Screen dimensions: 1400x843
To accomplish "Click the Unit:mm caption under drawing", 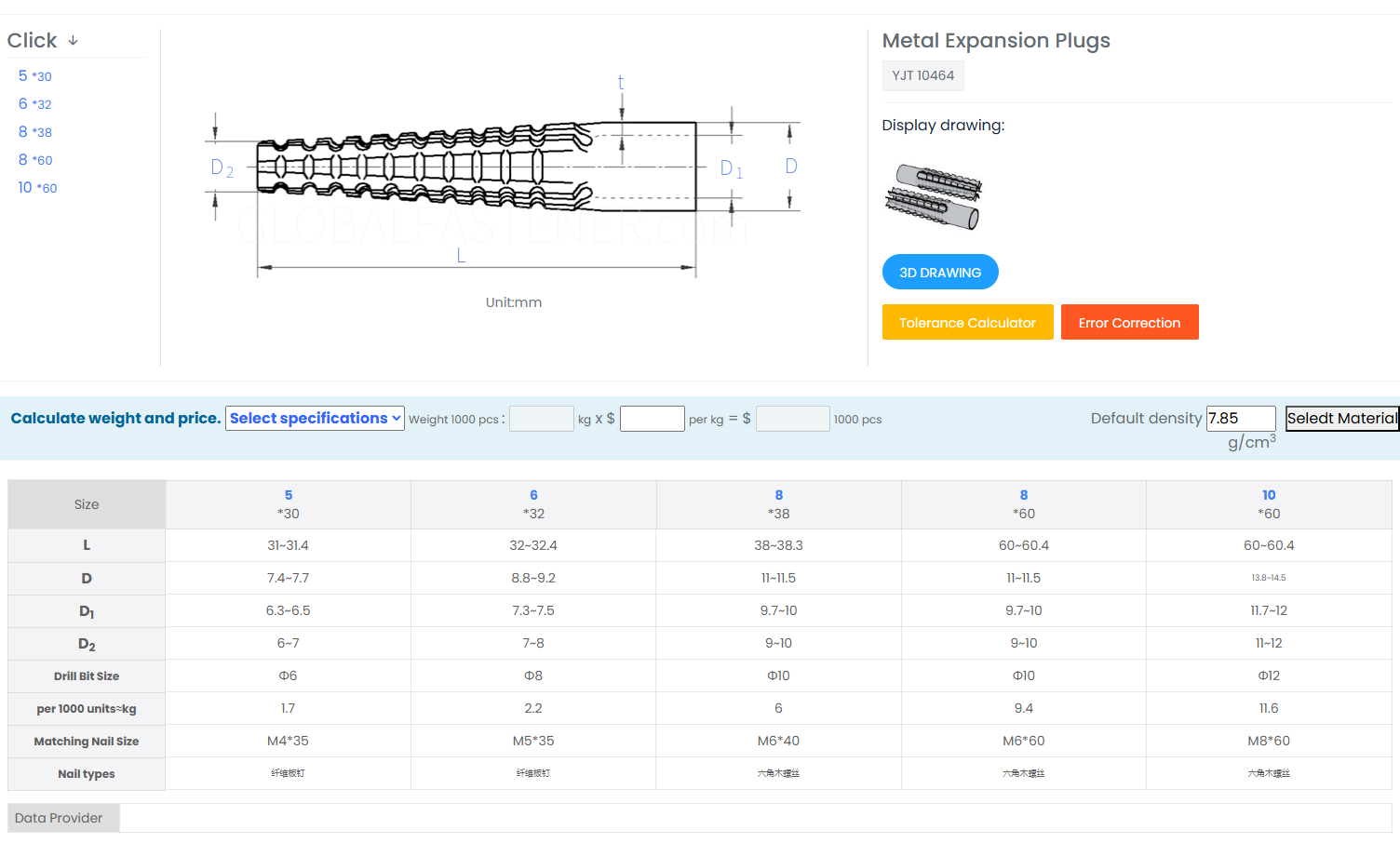I will [x=514, y=302].
